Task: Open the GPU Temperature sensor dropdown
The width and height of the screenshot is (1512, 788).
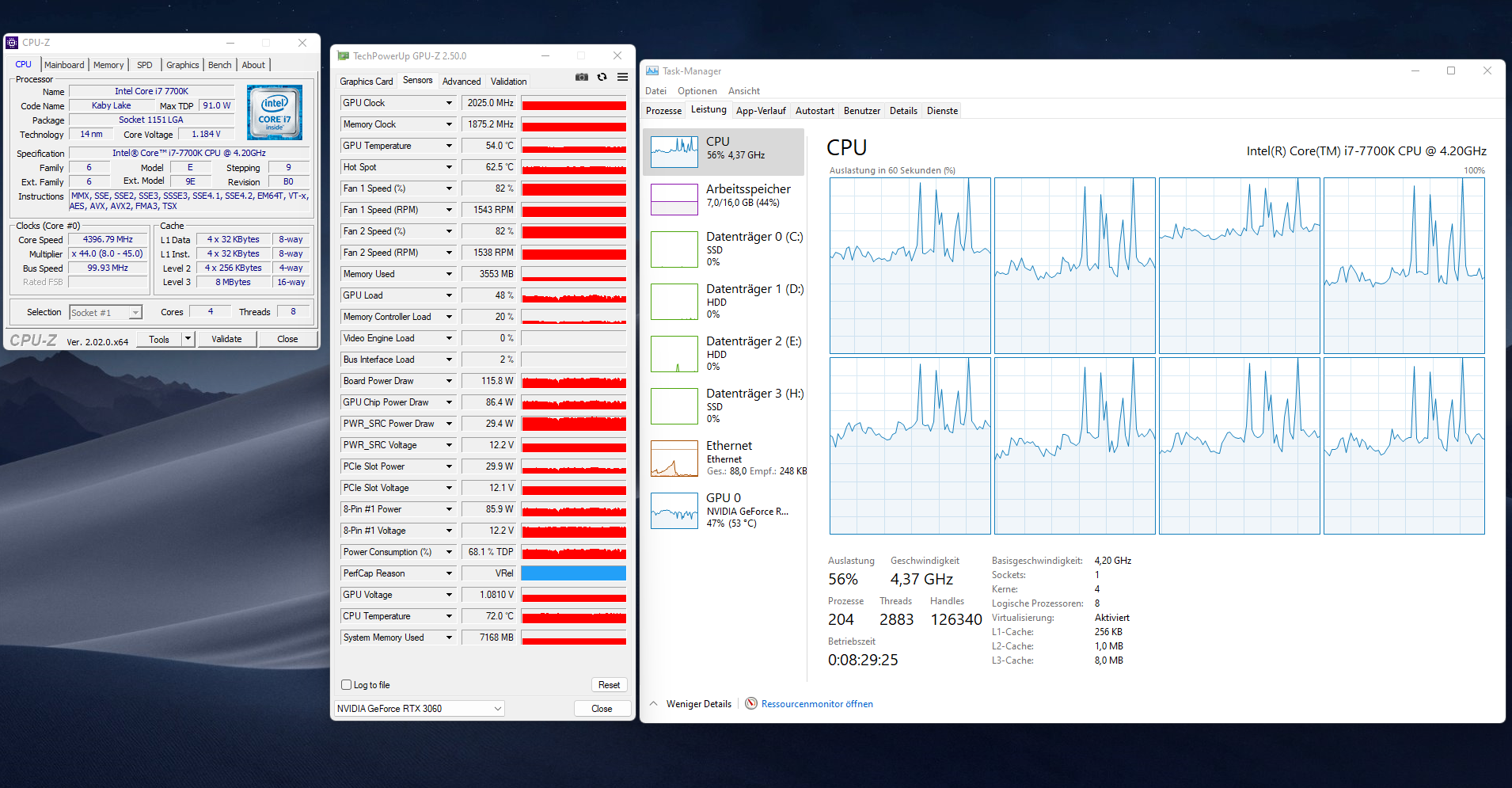Action: tap(449, 146)
